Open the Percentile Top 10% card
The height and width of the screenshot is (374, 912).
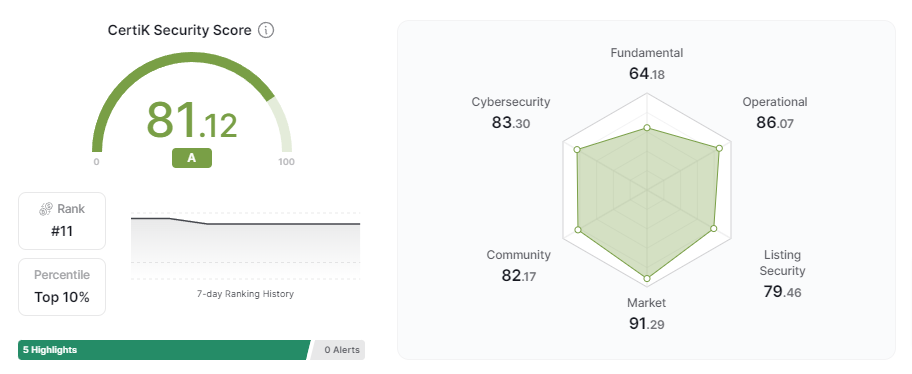[x=62, y=287]
